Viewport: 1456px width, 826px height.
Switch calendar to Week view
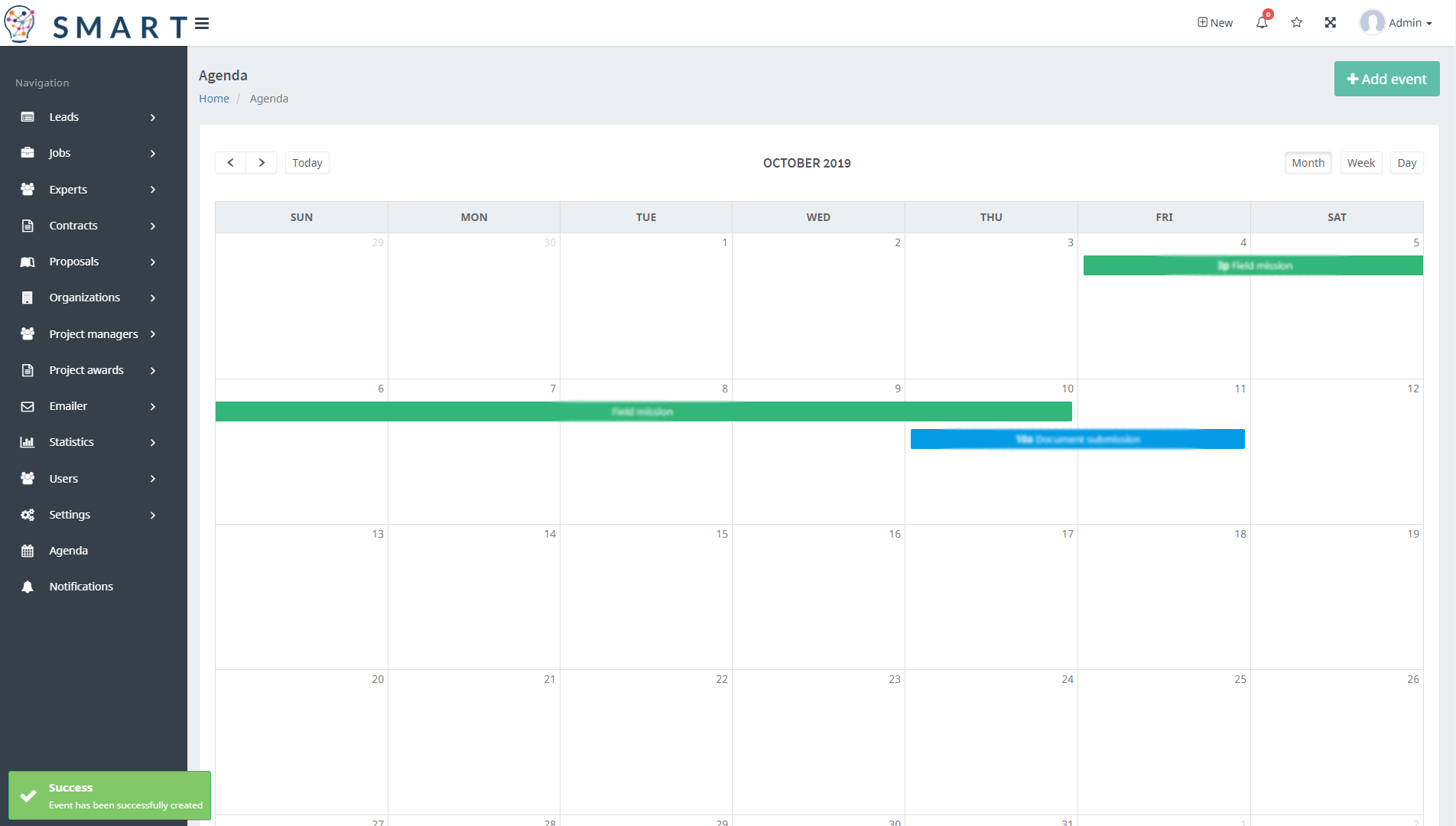1360,163
